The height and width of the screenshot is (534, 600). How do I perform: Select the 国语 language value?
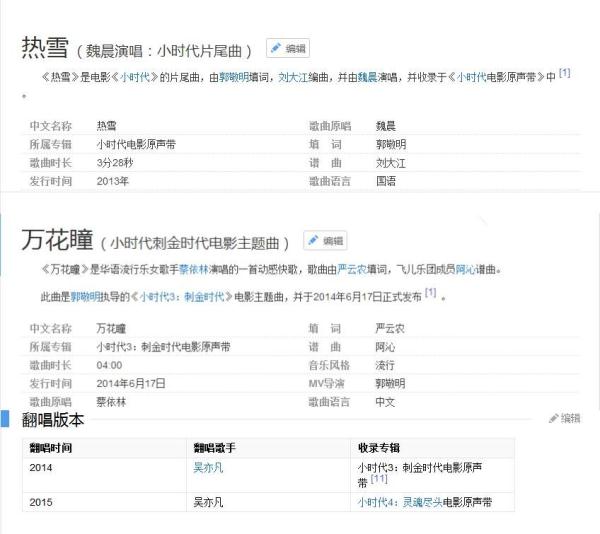386,181
